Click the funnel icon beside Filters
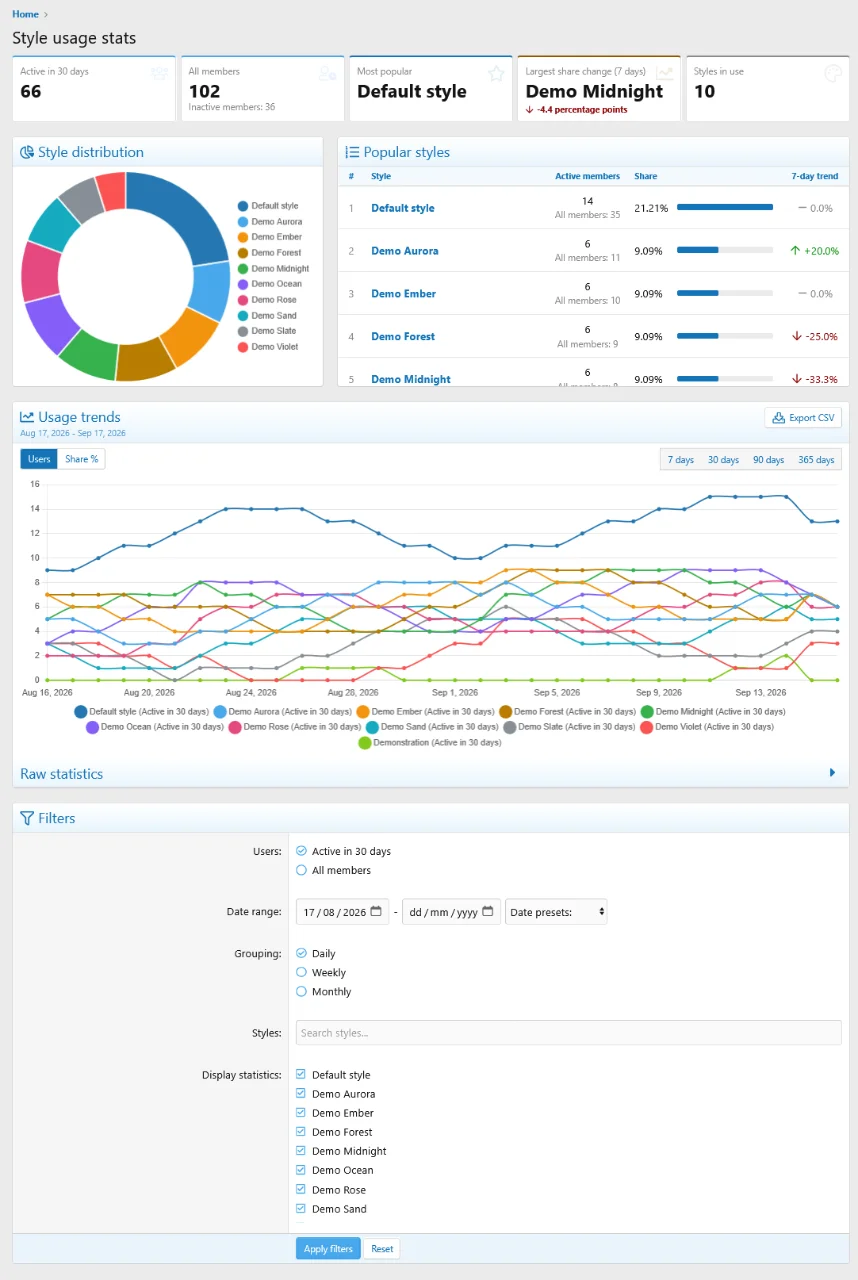The image size is (858, 1280). (x=27, y=818)
